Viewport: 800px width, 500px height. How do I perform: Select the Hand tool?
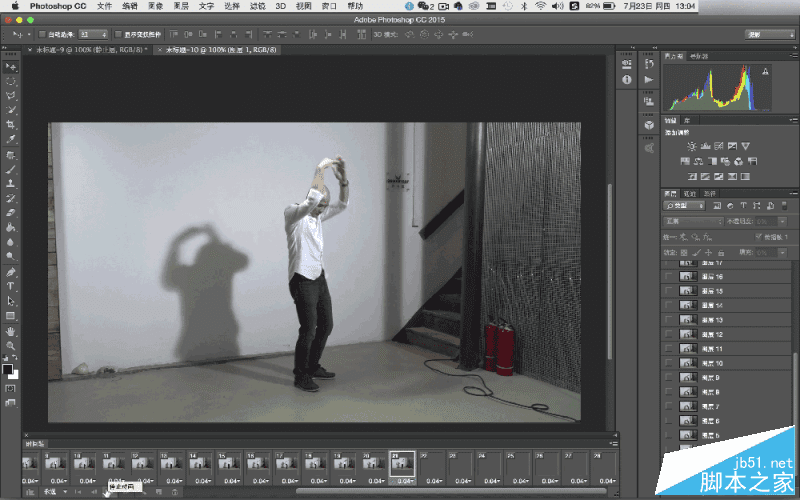(10, 332)
